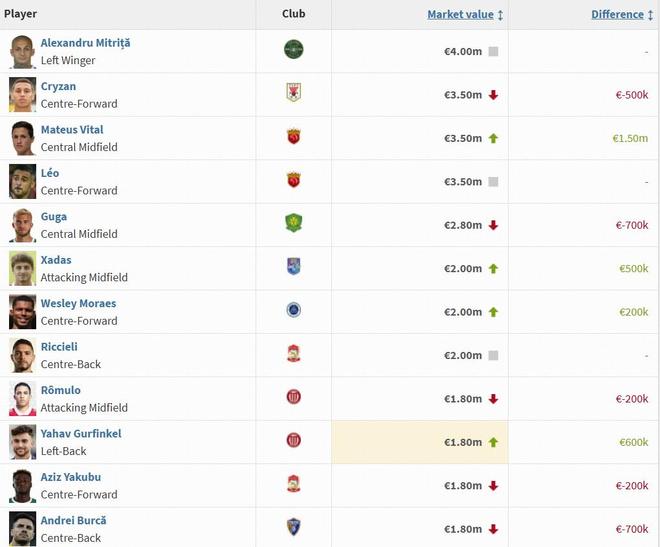Click Guga's green club crest
This screenshot has height=547, width=660.
coord(293,223)
